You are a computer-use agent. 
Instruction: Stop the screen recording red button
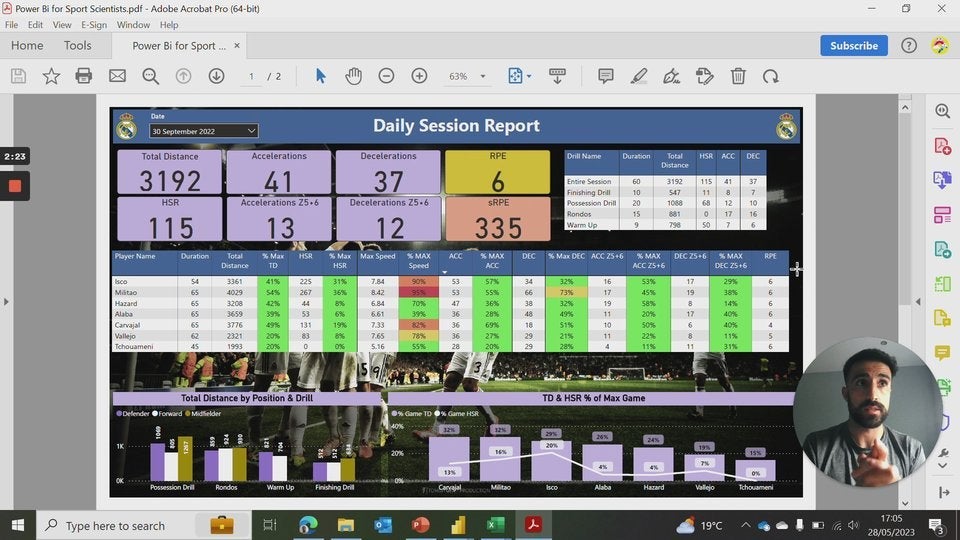pos(15,186)
